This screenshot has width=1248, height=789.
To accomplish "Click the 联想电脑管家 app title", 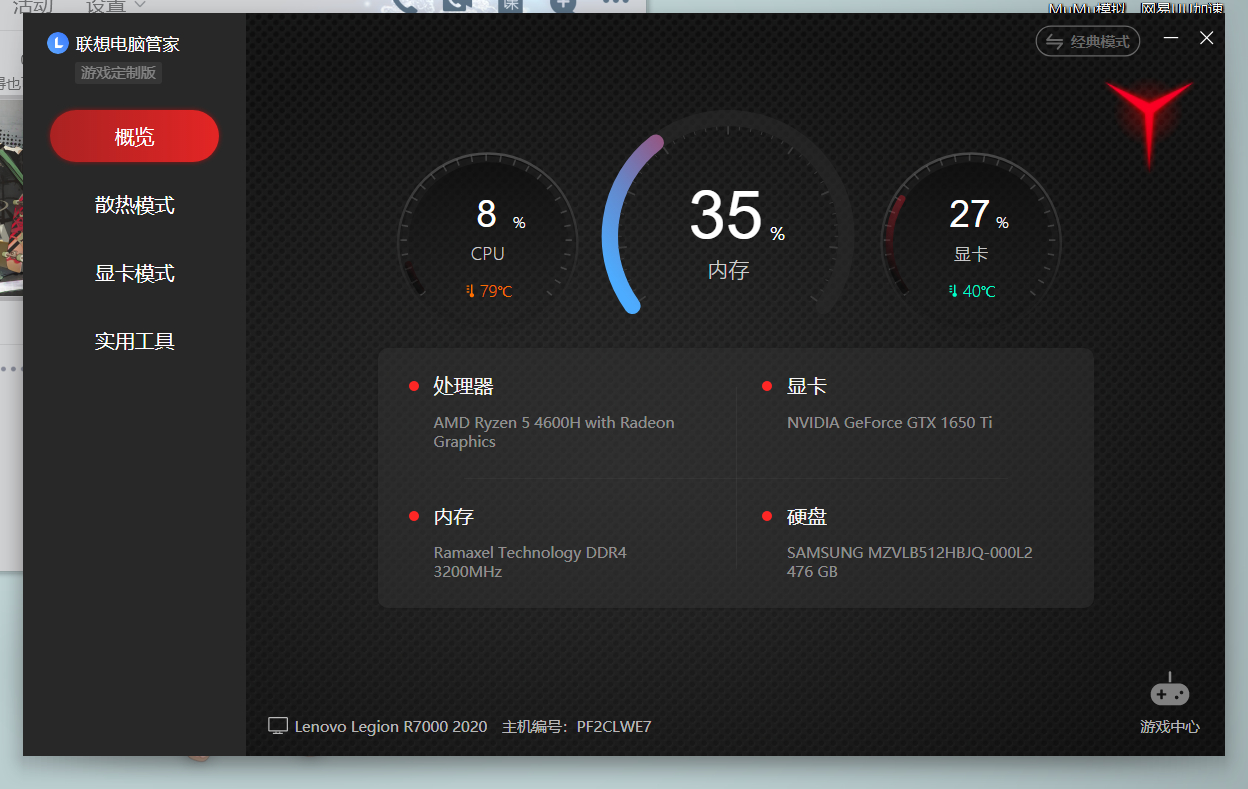I will tap(128, 44).
